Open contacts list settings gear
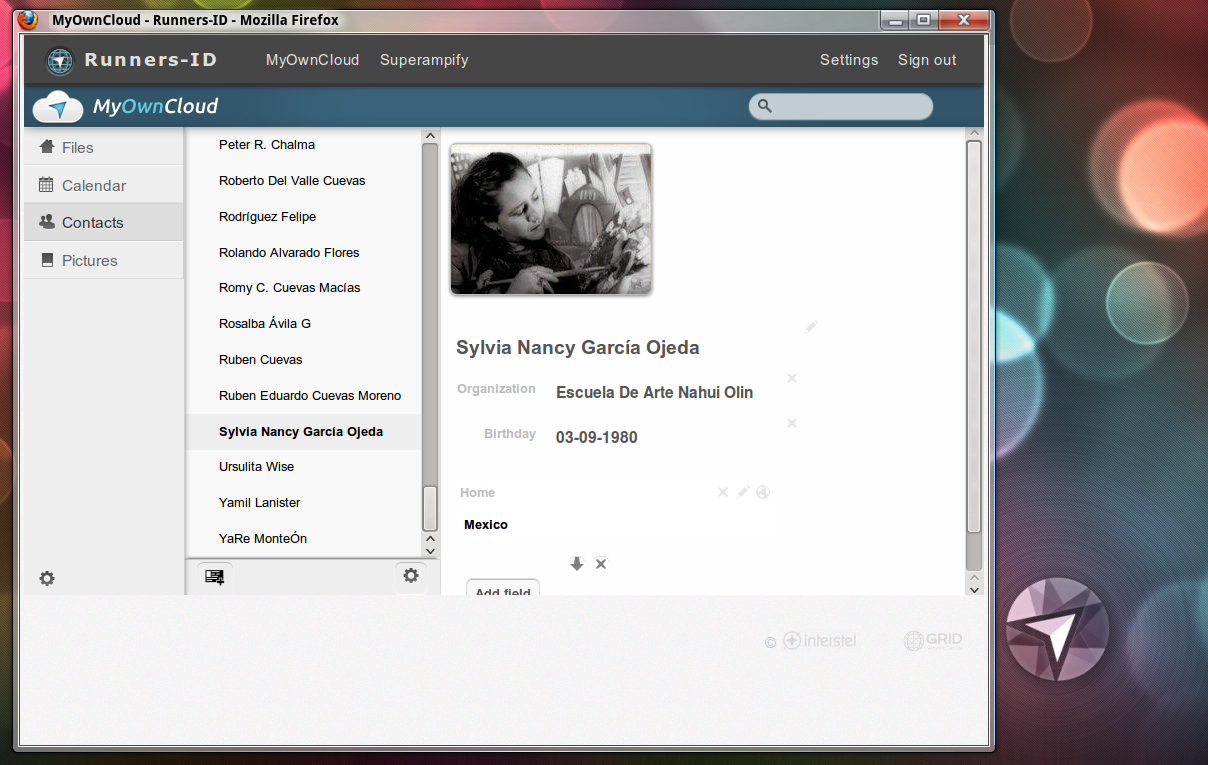The width and height of the screenshot is (1208, 765). pyautogui.click(x=410, y=575)
